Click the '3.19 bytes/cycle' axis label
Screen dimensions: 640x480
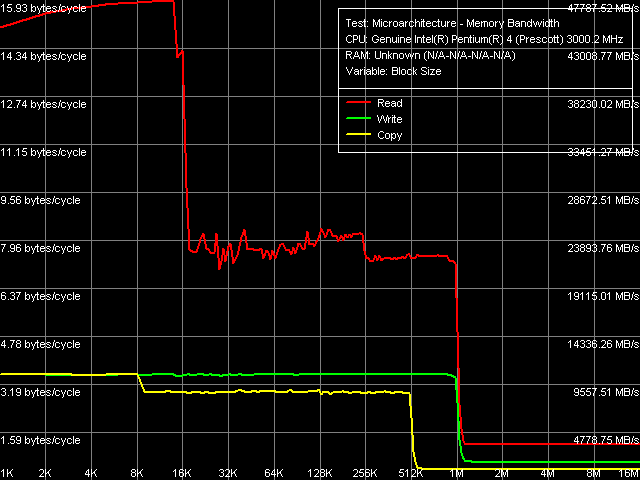click(40, 392)
